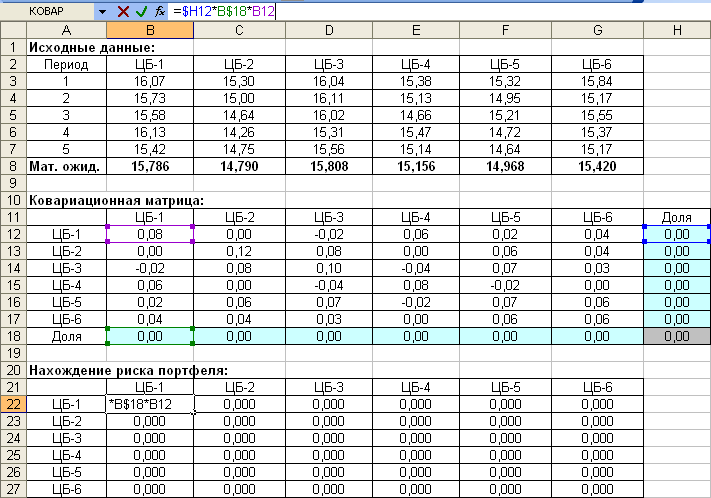Select the row 22 header
The width and height of the screenshot is (711, 498).
pos(12,403)
